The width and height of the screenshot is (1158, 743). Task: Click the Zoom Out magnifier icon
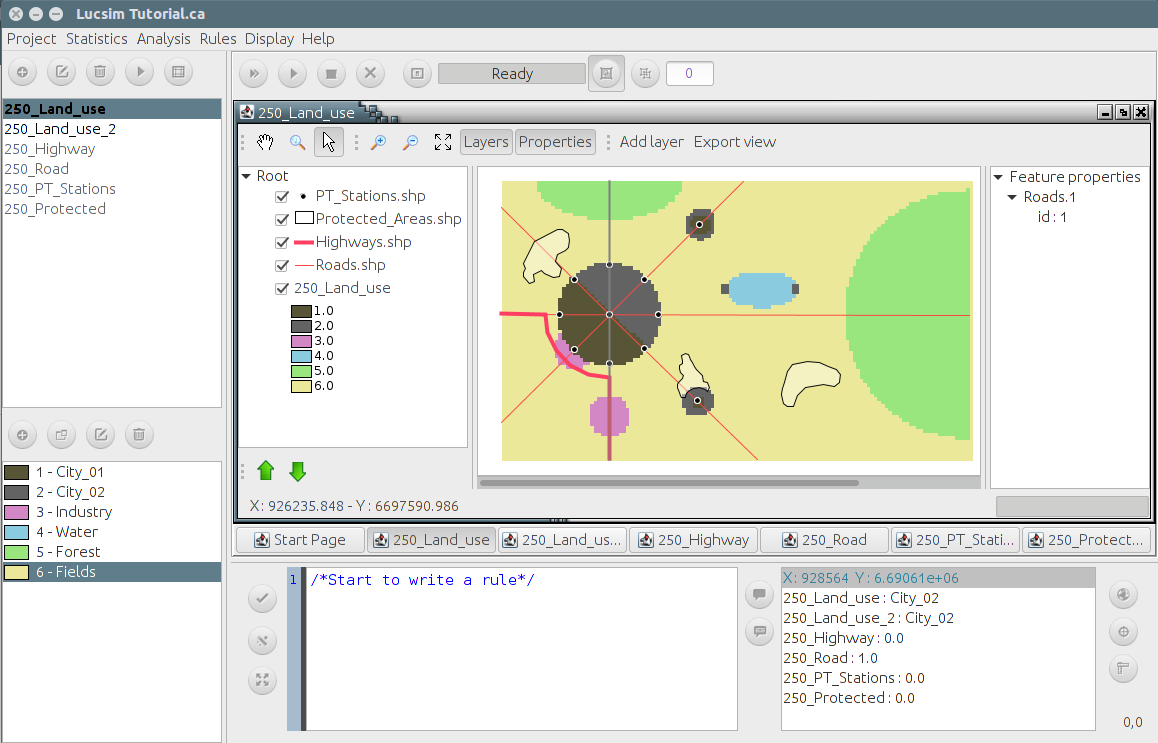pyautogui.click(x=409, y=142)
